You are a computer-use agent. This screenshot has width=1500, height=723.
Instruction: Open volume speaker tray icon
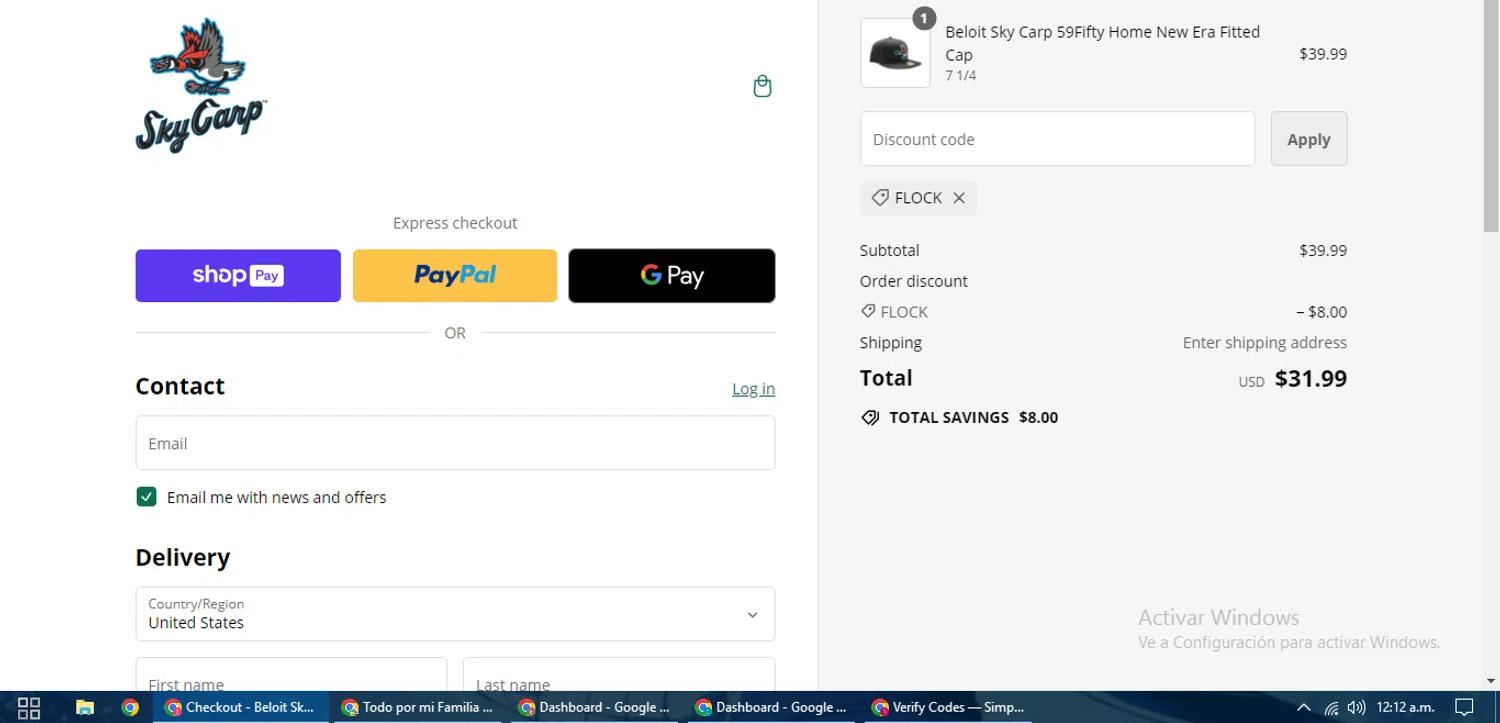[1356, 708]
